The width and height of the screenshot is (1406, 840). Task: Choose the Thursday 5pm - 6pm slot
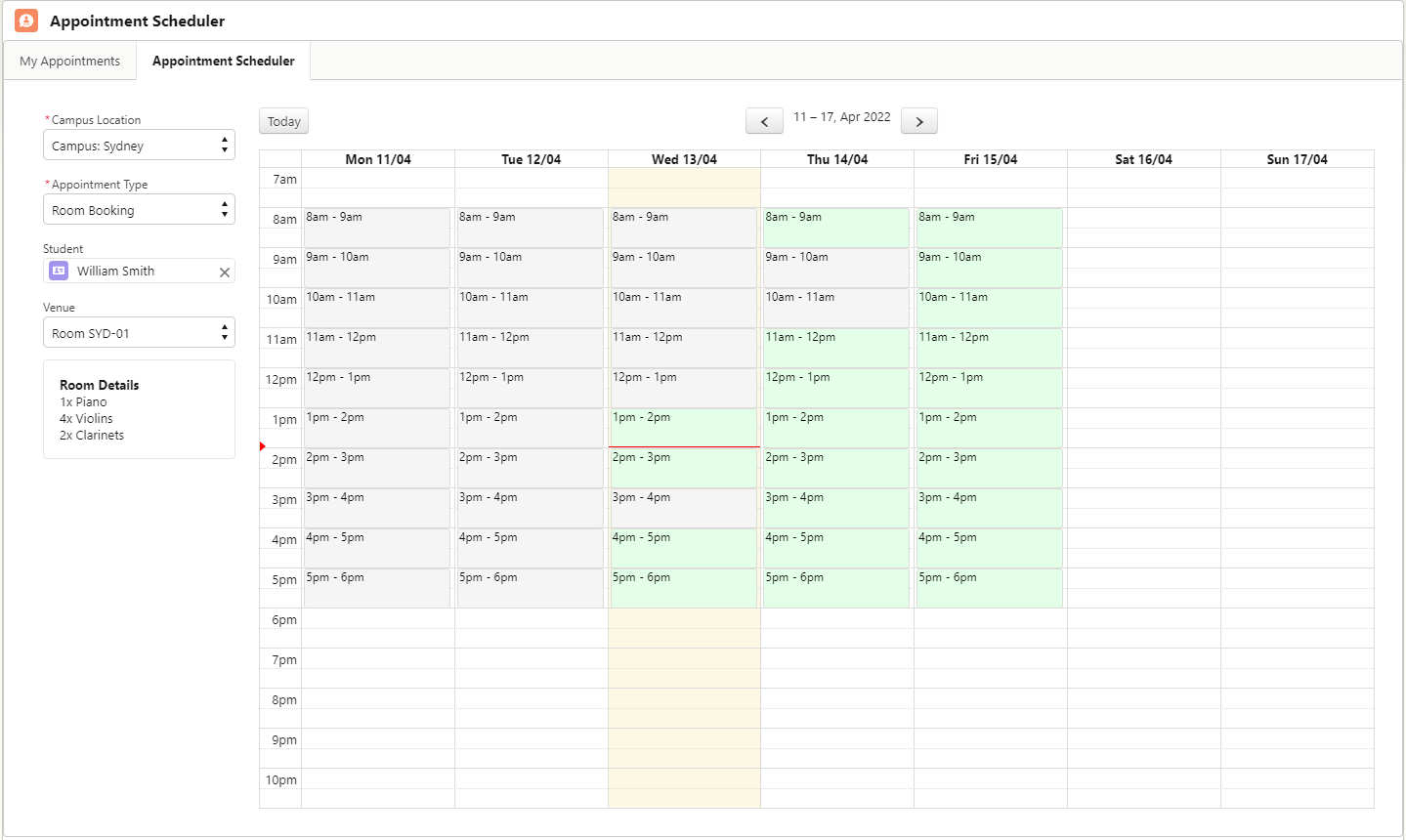(x=835, y=588)
